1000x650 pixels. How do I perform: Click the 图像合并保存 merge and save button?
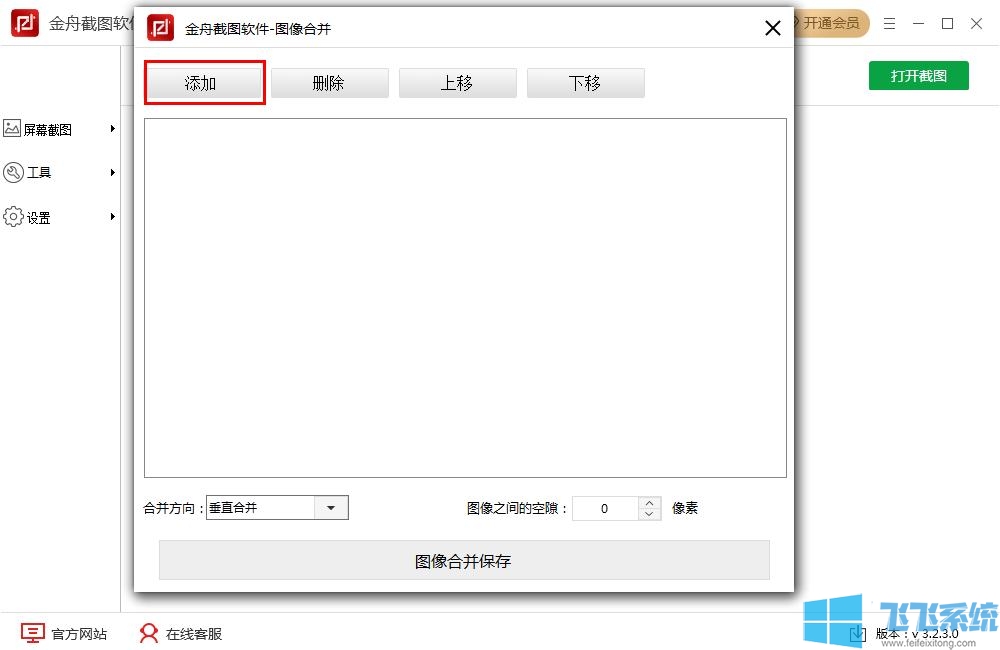coord(464,560)
